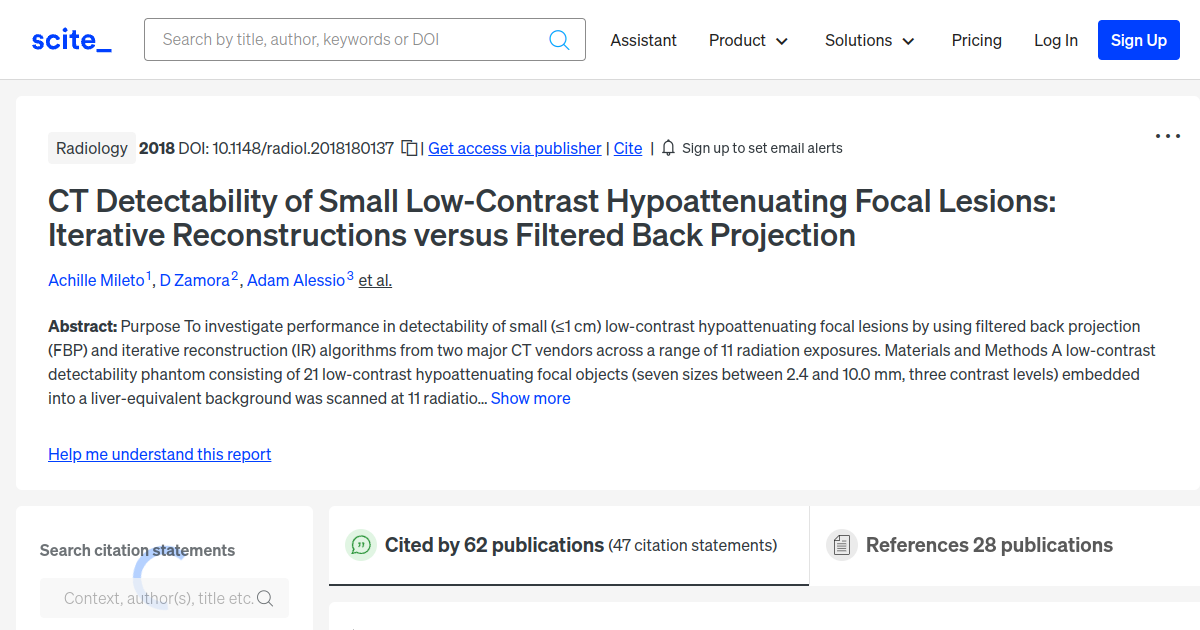Click the citation speech bubble icon
The width and height of the screenshot is (1200, 630).
[360, 545]
